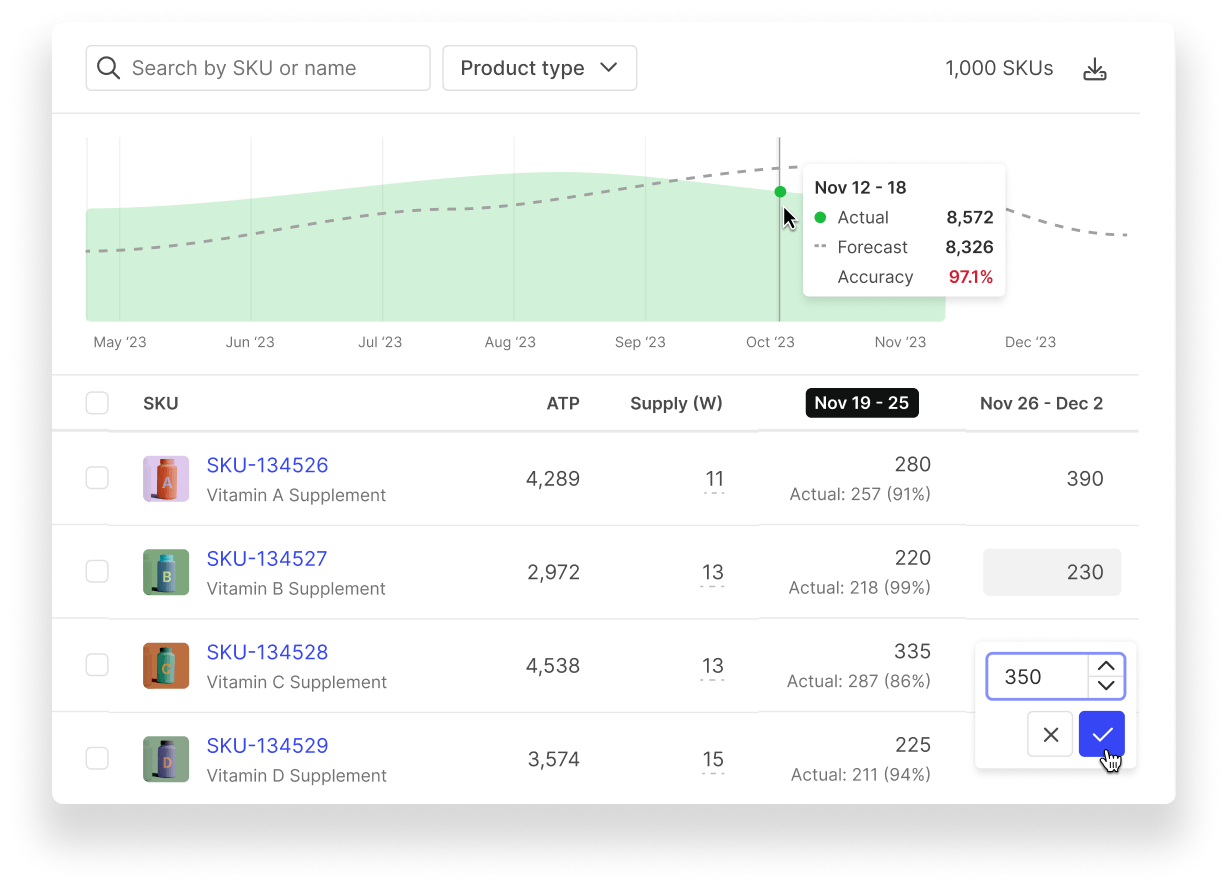Open the Product type dropdown

539,68
